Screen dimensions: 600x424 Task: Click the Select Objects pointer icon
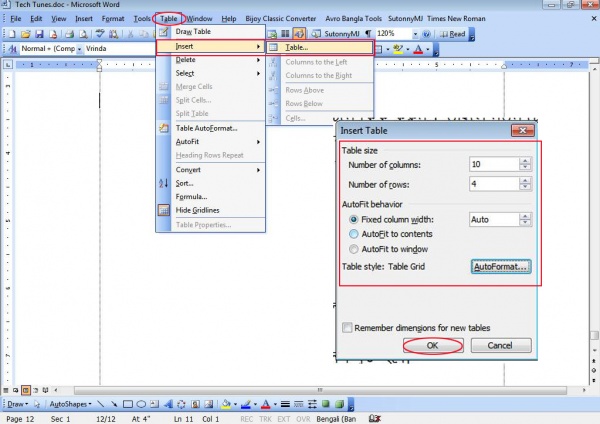pos(37,404)
